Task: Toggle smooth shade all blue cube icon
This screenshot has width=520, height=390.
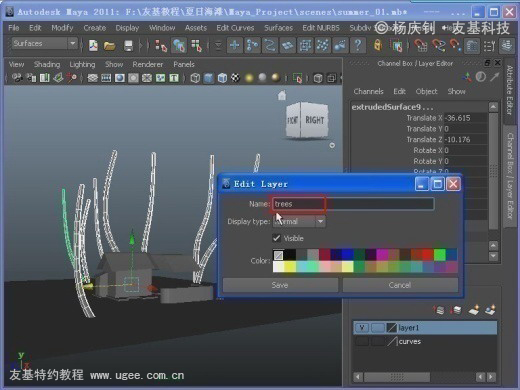Action: point(209,78)
